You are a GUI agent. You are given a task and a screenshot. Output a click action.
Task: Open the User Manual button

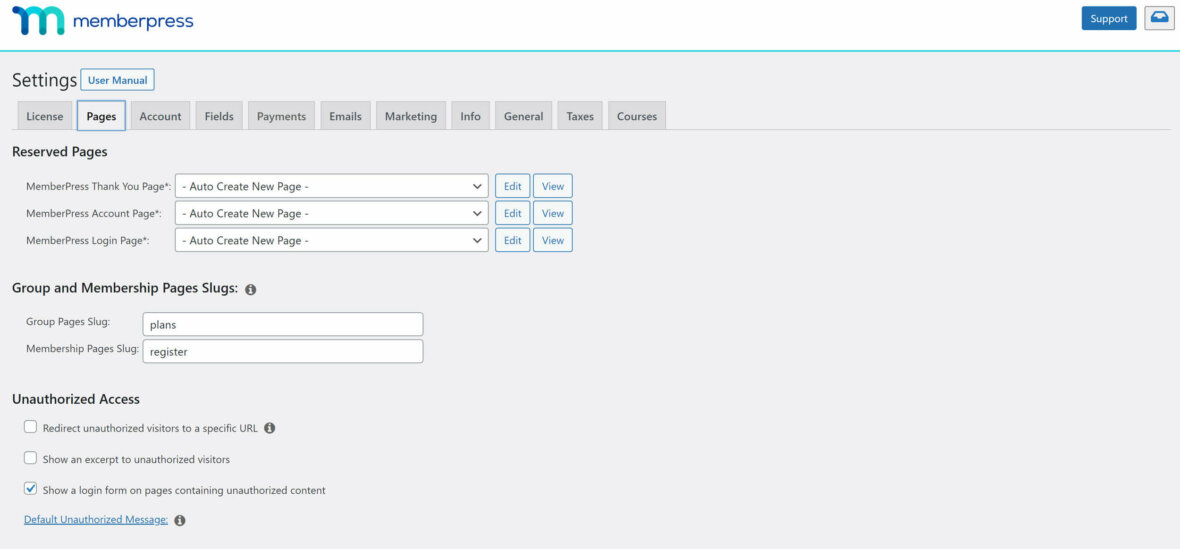(x=117, y=80)
